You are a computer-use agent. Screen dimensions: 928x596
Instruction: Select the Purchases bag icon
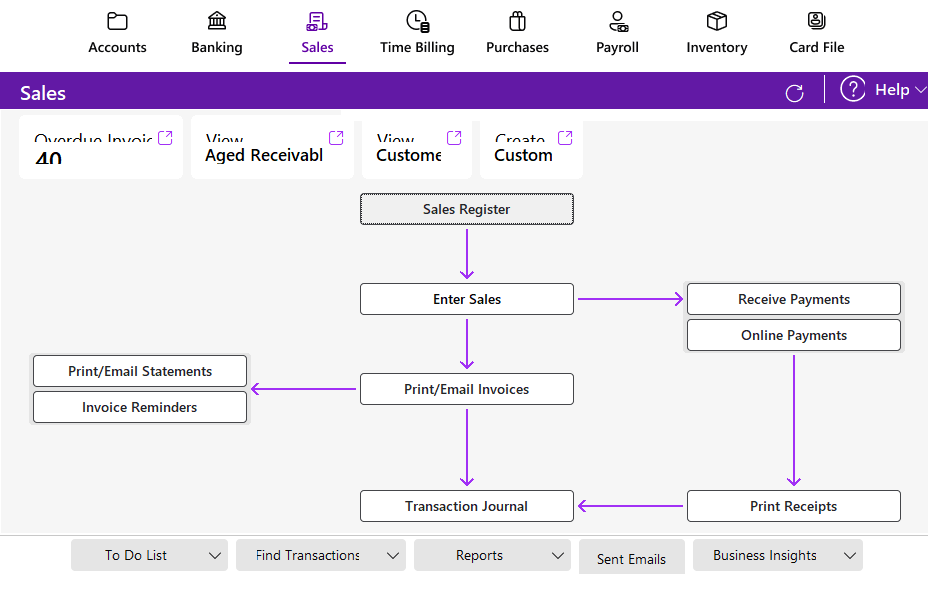[517, 21]
